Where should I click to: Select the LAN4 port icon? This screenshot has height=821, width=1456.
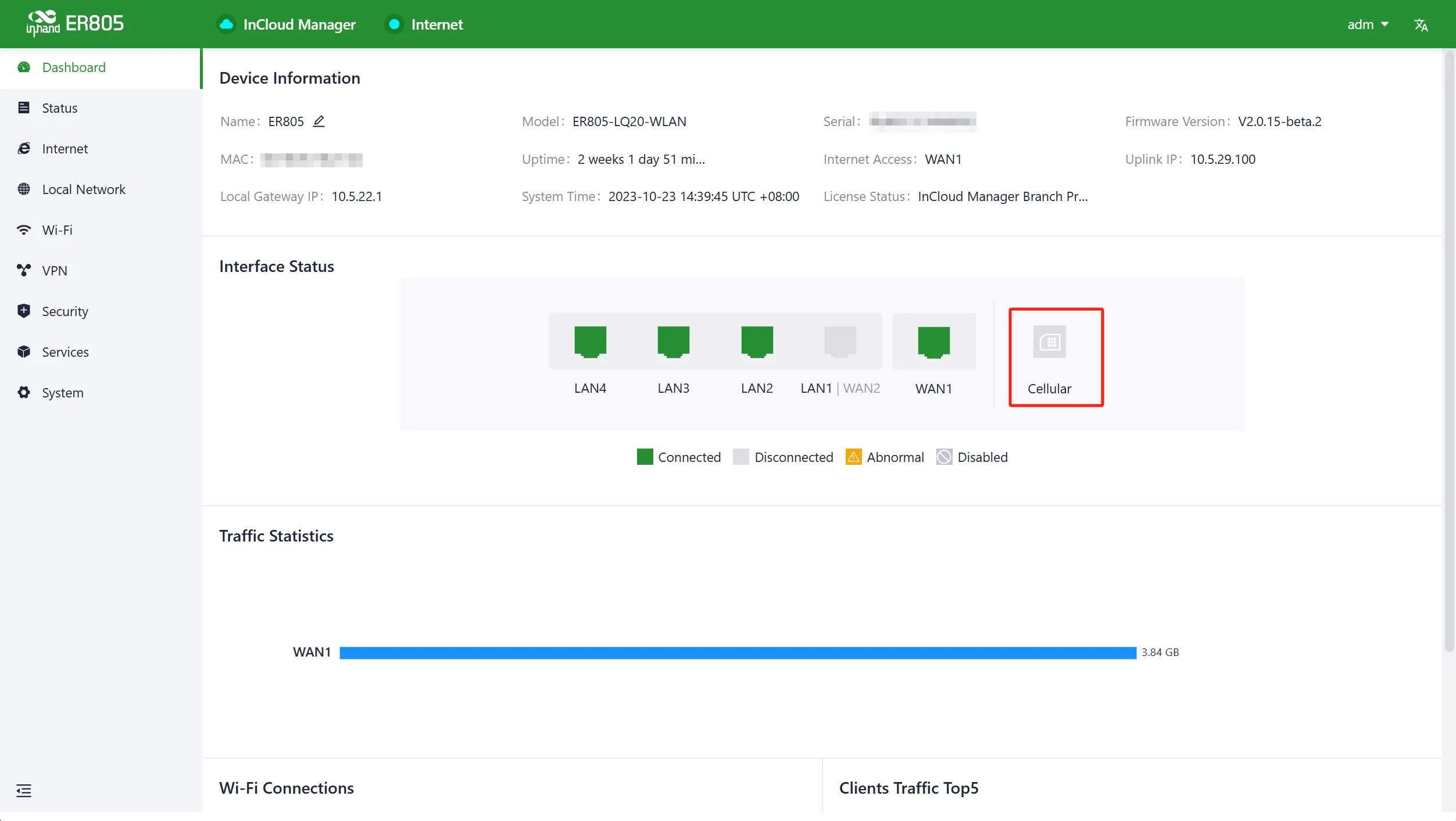(591, 342)
